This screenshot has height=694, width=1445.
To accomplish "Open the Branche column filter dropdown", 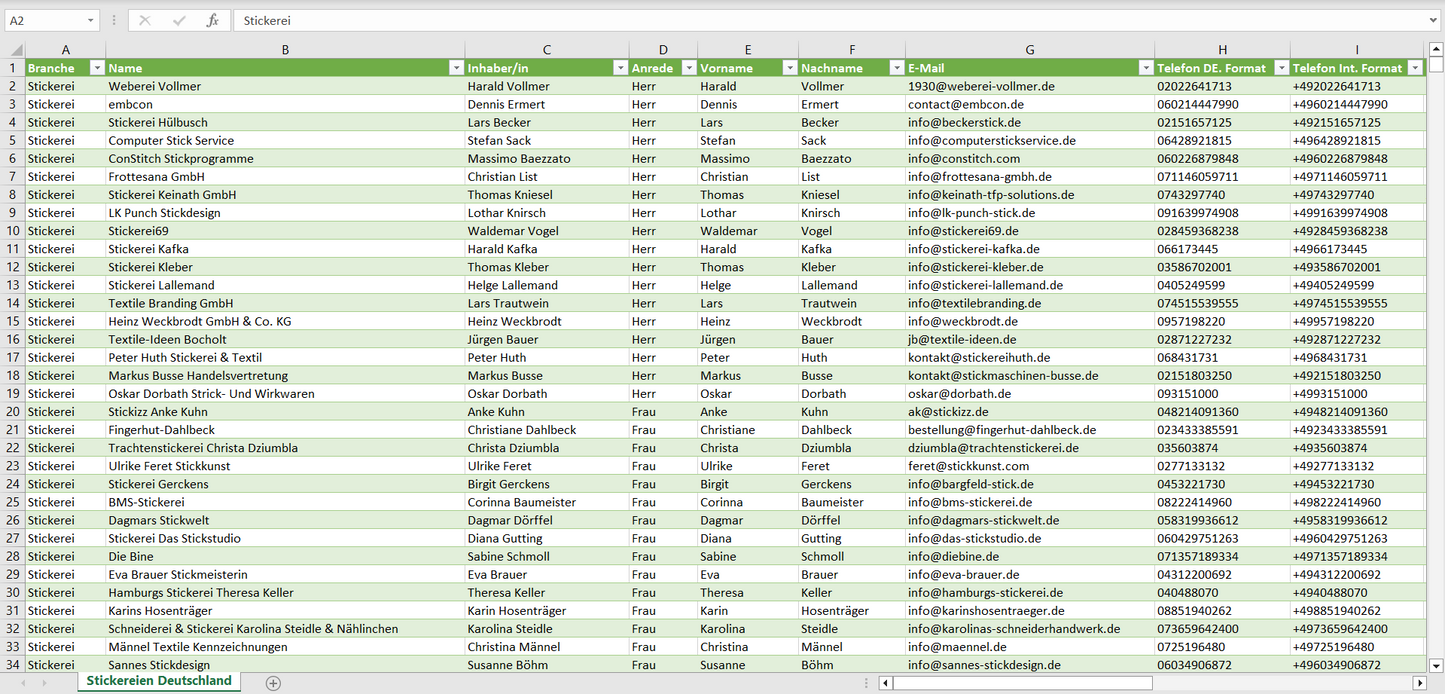I will point(97,68).
